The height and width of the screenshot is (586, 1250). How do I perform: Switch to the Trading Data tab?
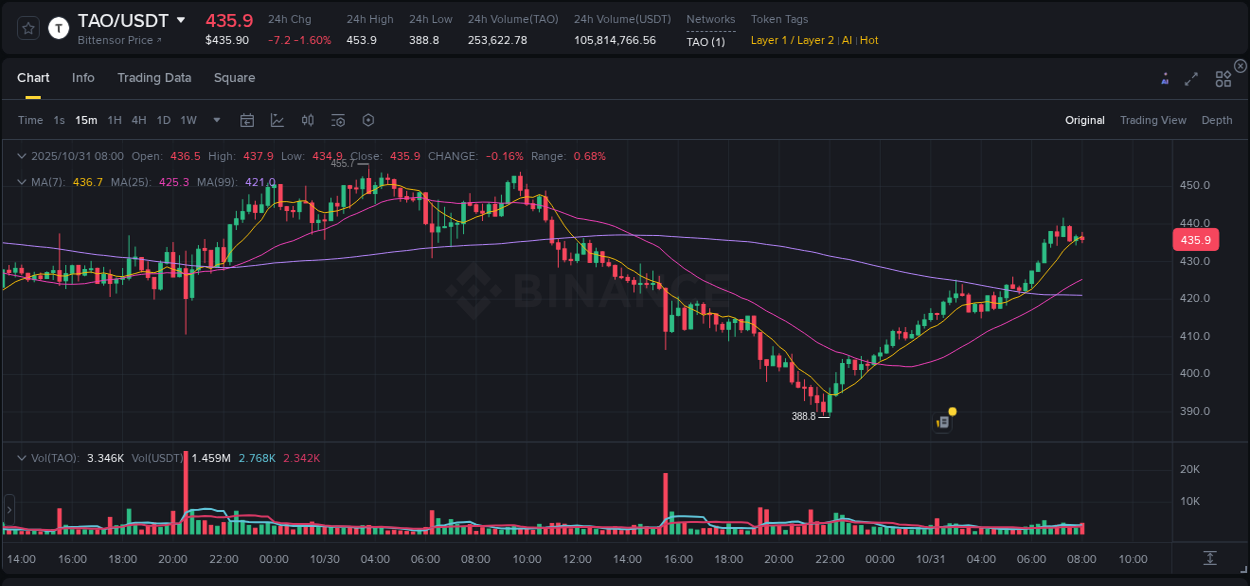tap(154, 77)
